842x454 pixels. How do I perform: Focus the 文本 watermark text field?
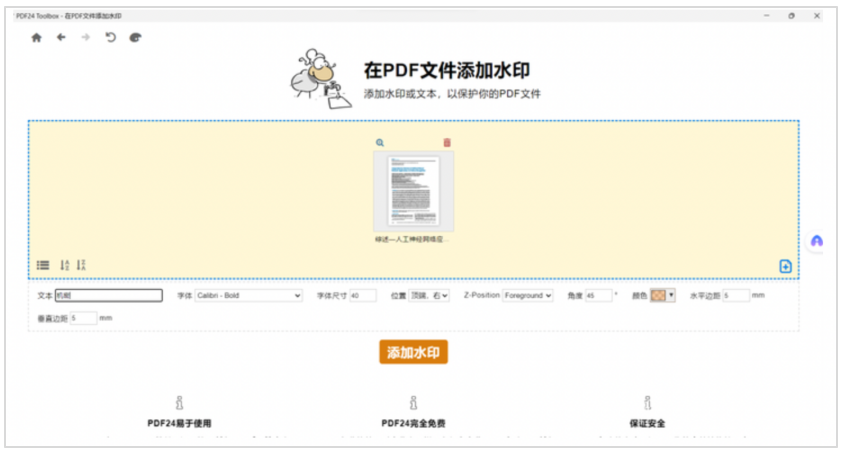tap(108, 296)
